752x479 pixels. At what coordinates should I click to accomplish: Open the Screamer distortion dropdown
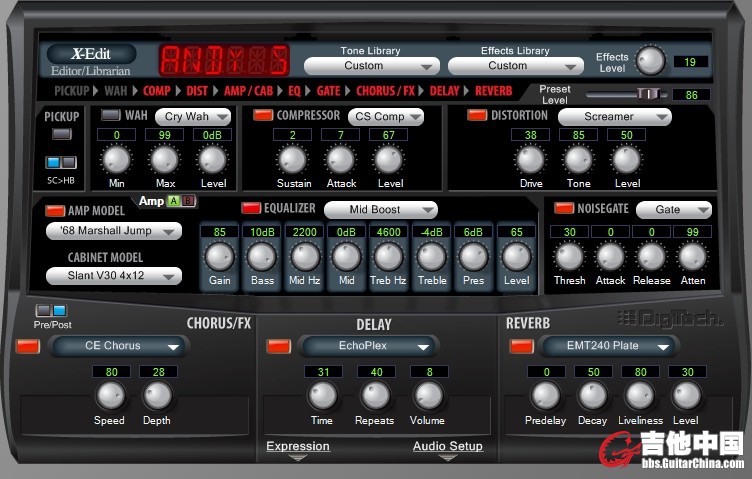coord(615,117)
